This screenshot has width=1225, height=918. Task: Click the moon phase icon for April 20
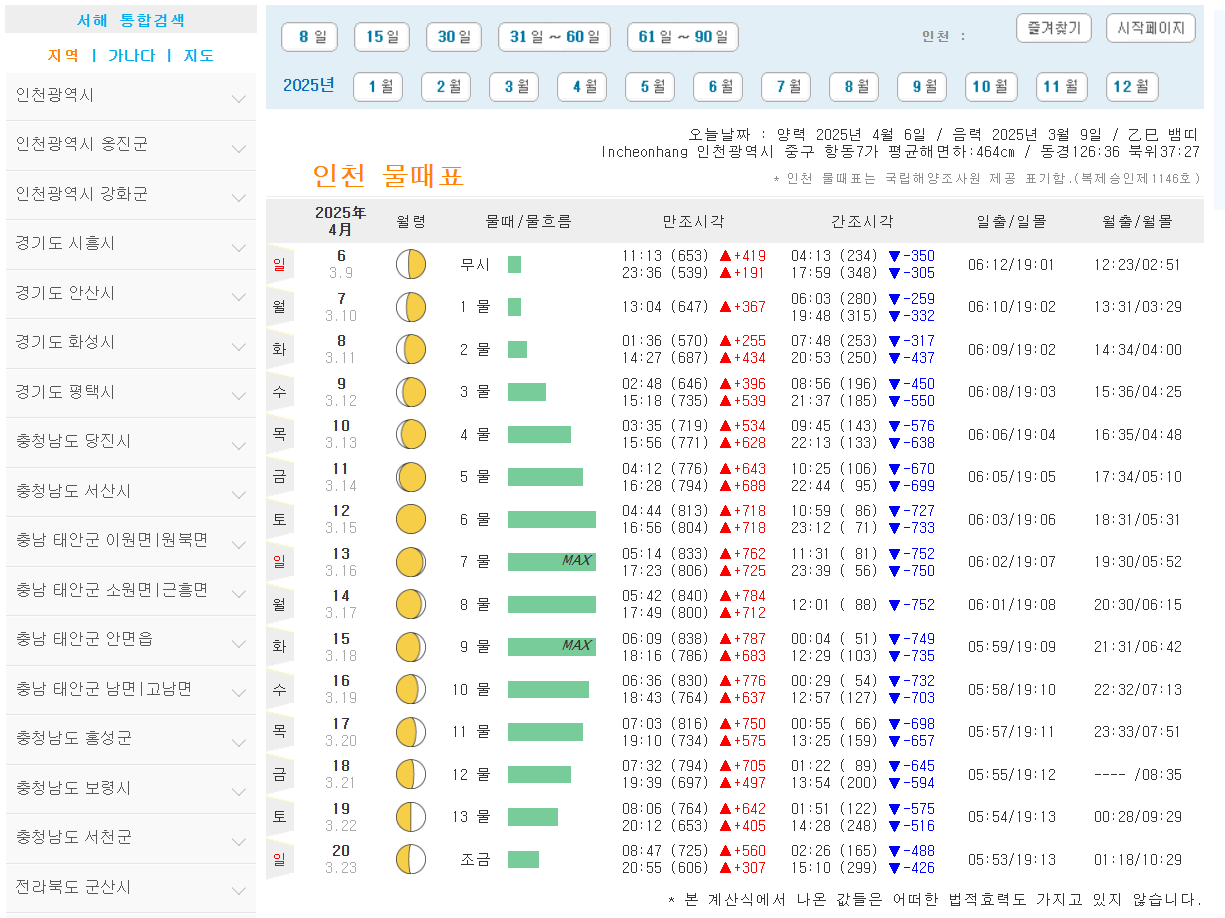click(x=410, y=858)
